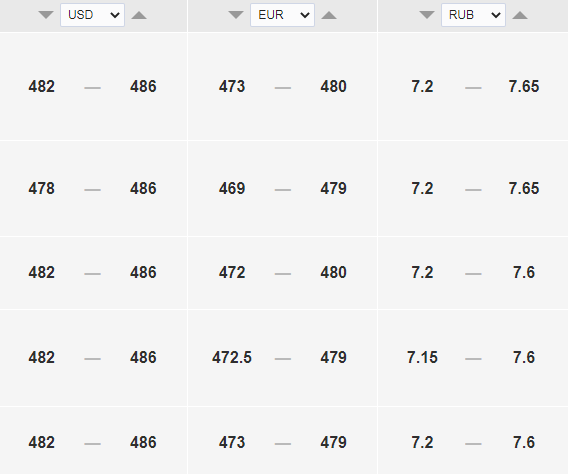Viewport: 568px width, 474px height.
Task: Select the 472.5 EUR buy rate
Action: pyautogui.click(x=232, y=358)
